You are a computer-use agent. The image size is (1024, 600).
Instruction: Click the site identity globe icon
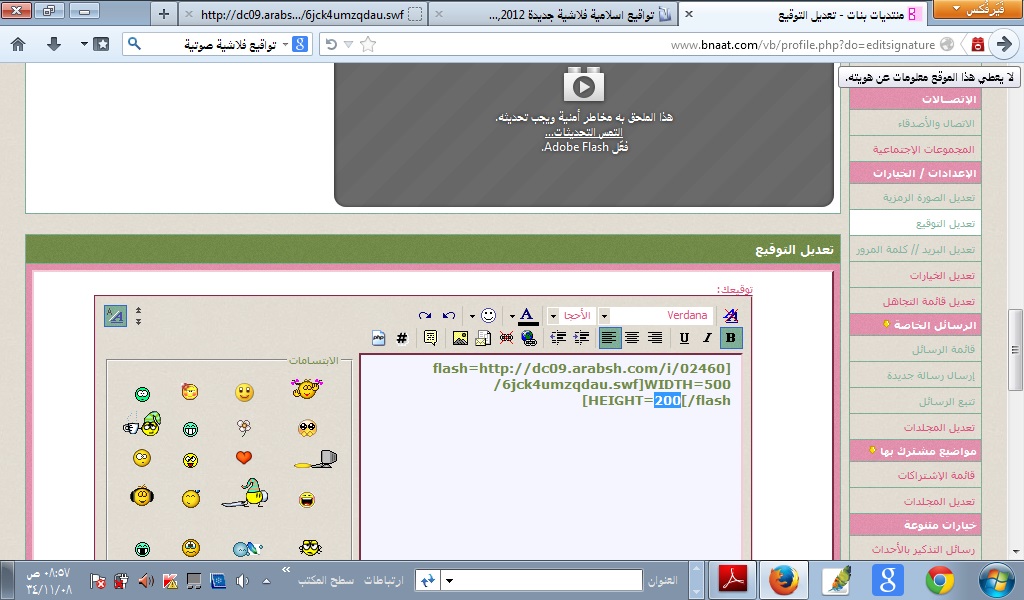pyautogui.click(x=946, y=44)
